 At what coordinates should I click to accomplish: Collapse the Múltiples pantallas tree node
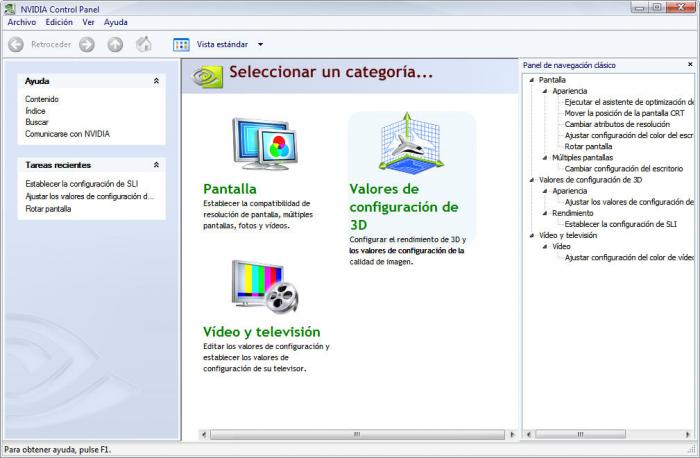click(545, 158)
